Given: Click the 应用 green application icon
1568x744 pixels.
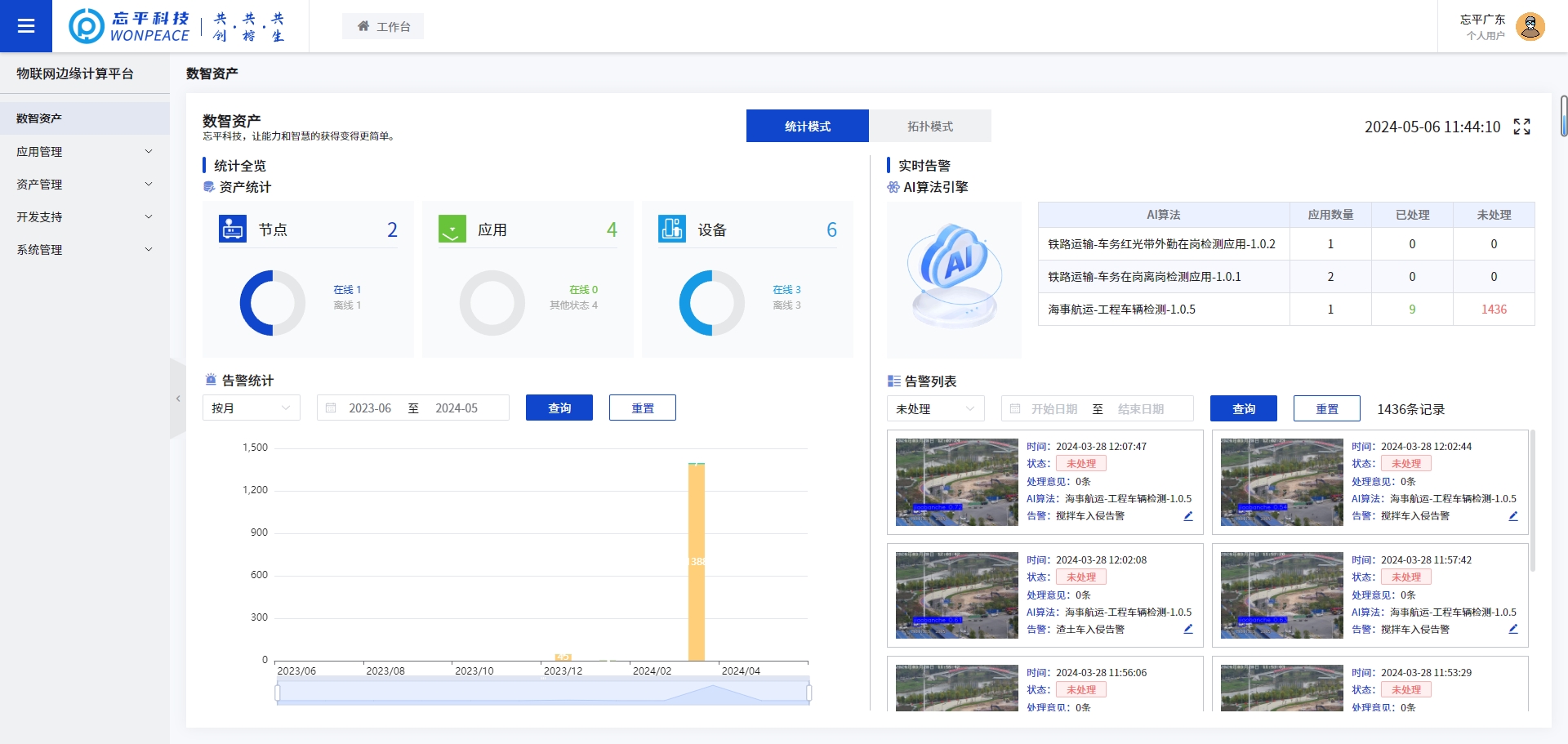Looking at the screenshot, I should click(x=452, y=229).
